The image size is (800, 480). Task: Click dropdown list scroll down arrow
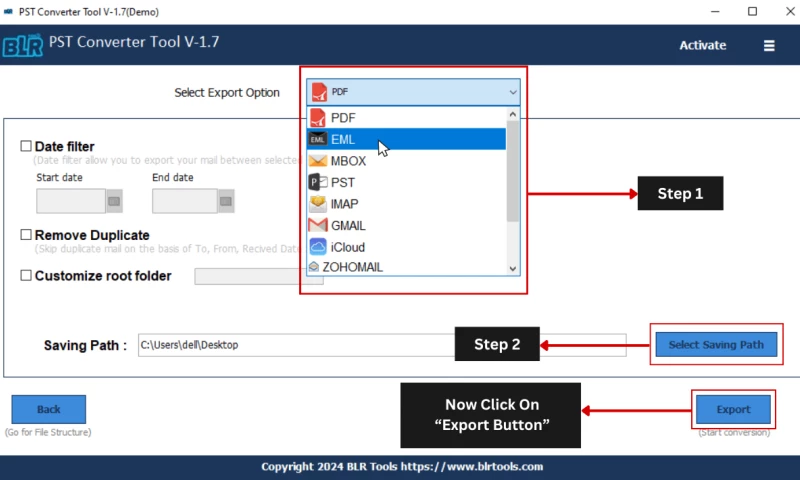click(x=513, y=269)
